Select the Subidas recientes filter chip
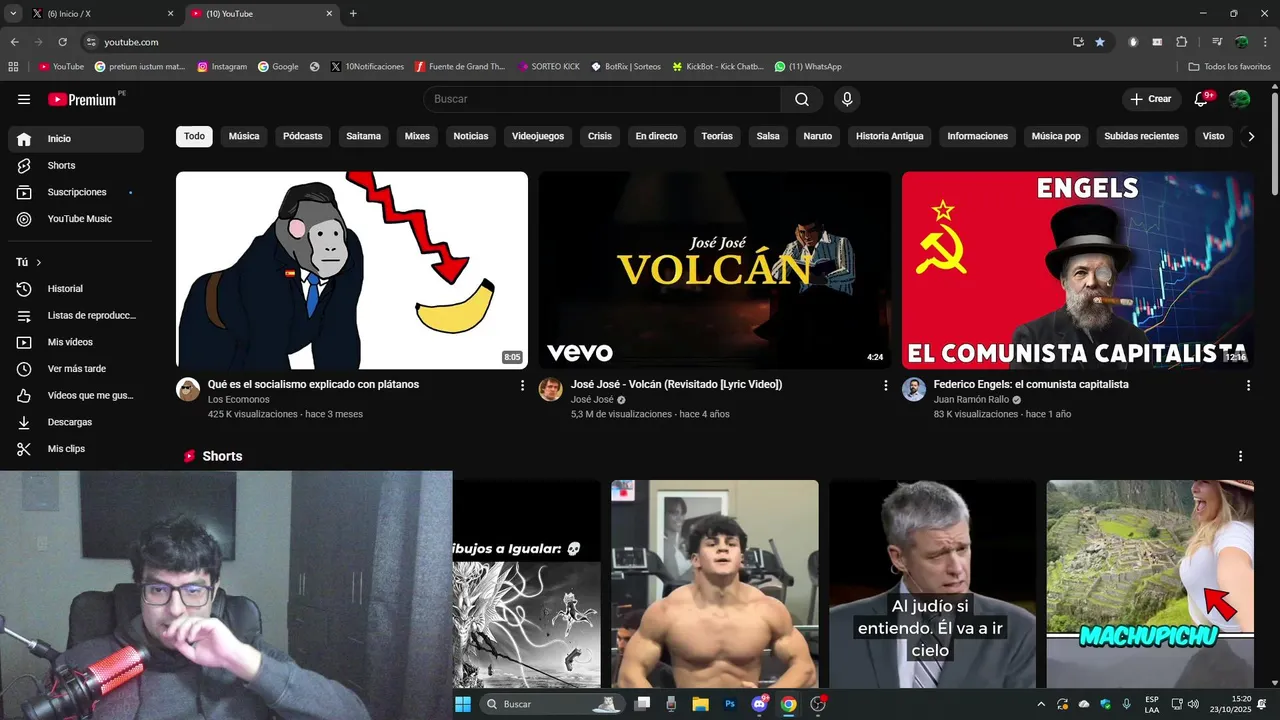Viewport: 1280px width, 720px height. [1141, 136]
